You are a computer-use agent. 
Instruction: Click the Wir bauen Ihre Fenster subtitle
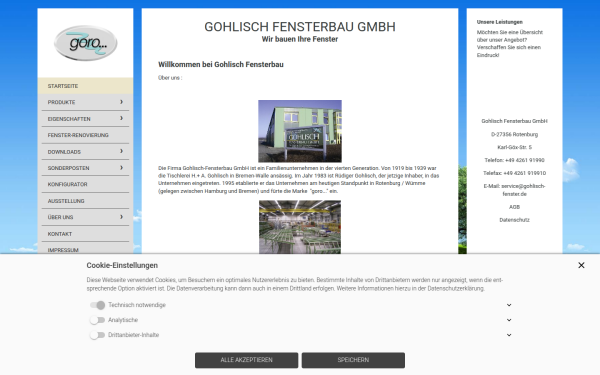(x=300, y=39)
